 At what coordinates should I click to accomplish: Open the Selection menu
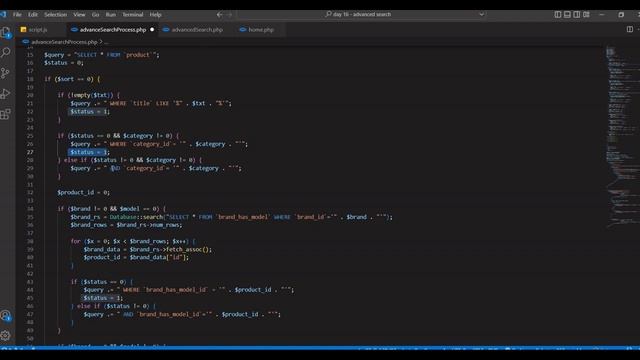56,15
